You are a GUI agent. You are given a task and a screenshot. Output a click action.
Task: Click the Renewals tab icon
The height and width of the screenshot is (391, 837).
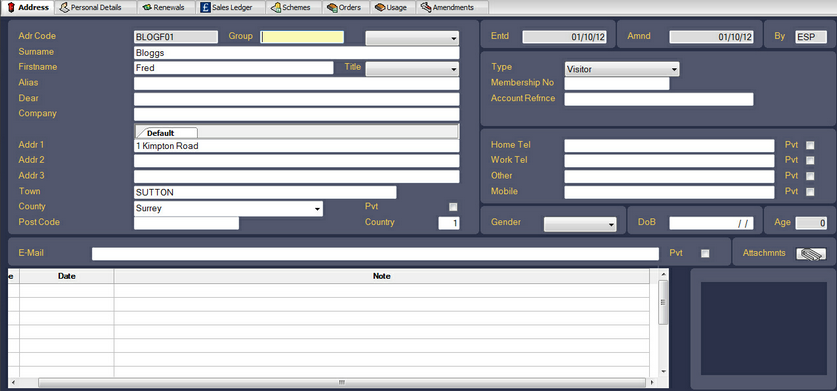tap(147, 7)
